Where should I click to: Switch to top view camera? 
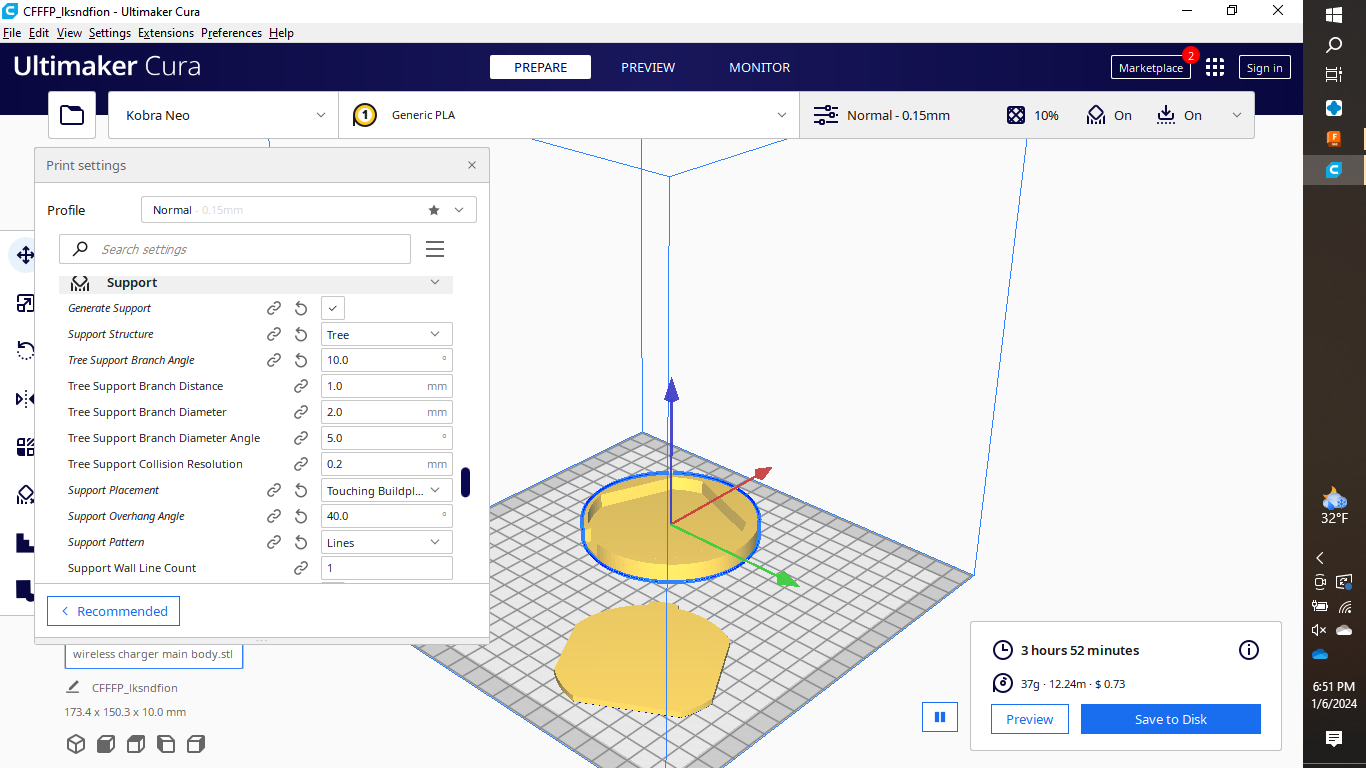point(136,743)
